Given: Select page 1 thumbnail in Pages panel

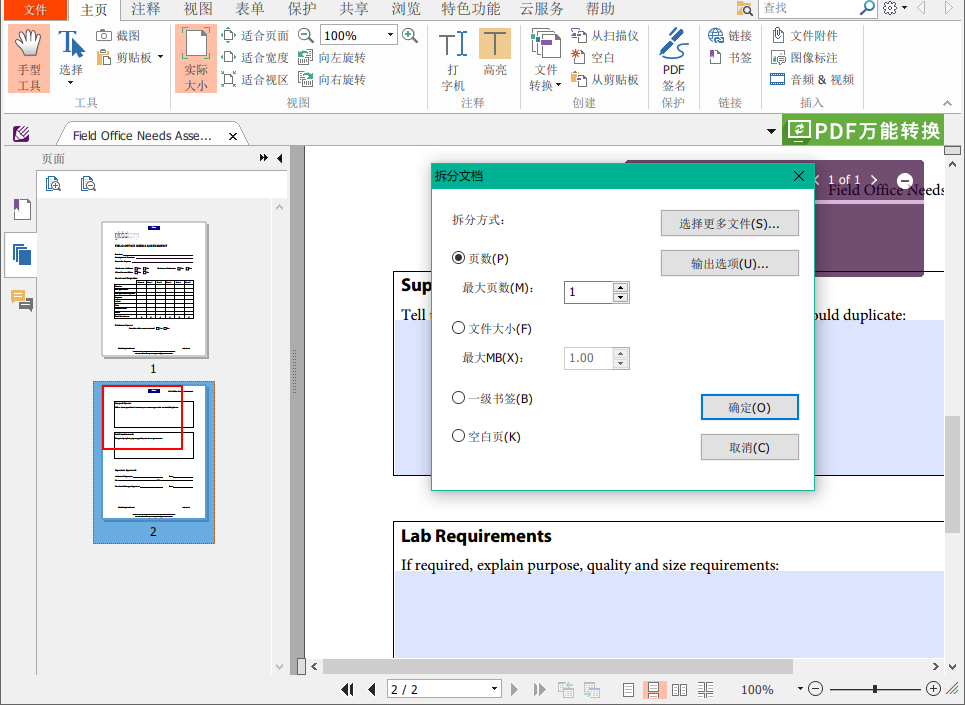Looking at the screenshot, I should 155,289.
